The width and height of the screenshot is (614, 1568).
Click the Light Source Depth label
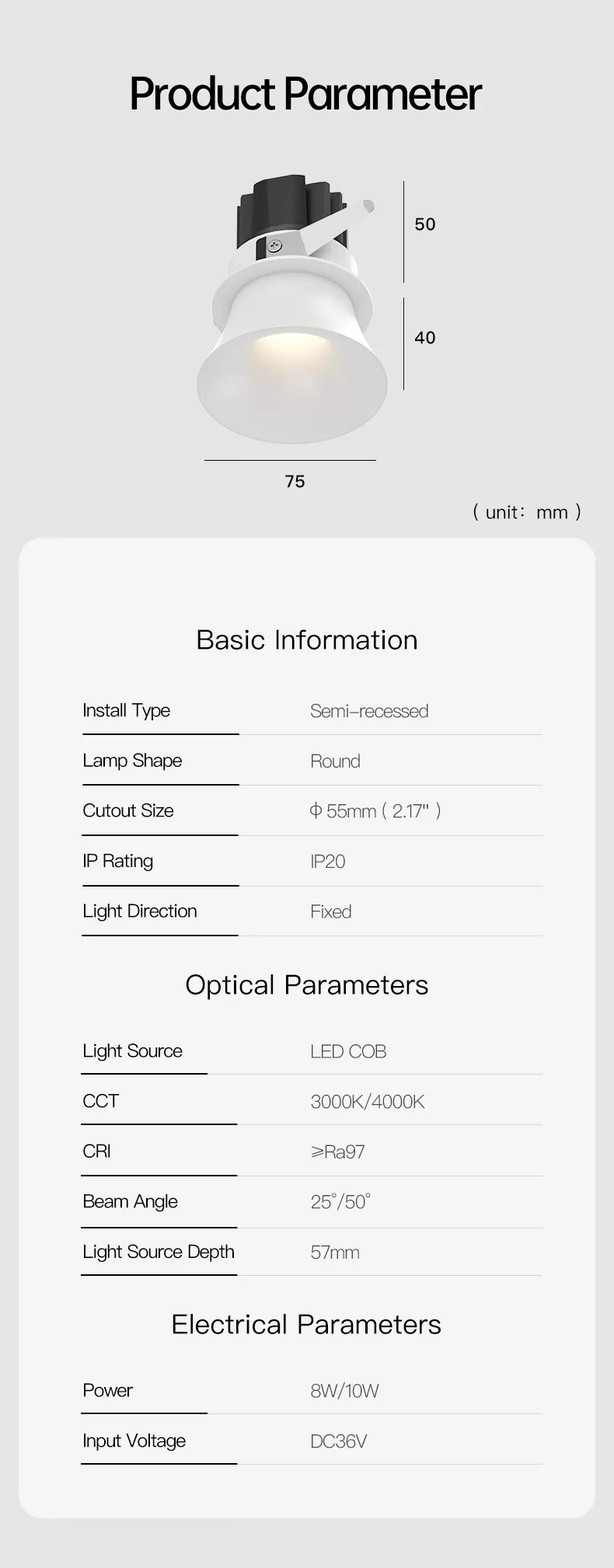point(159,1253)
